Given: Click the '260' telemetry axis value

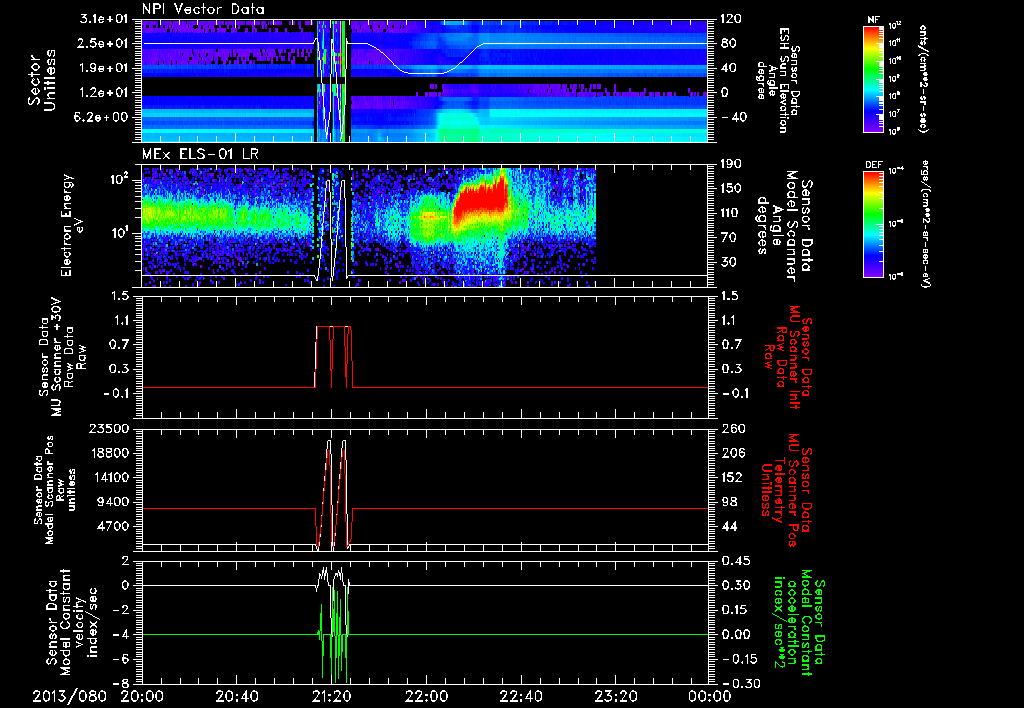Looking at the screenshot, I should 731,428.
